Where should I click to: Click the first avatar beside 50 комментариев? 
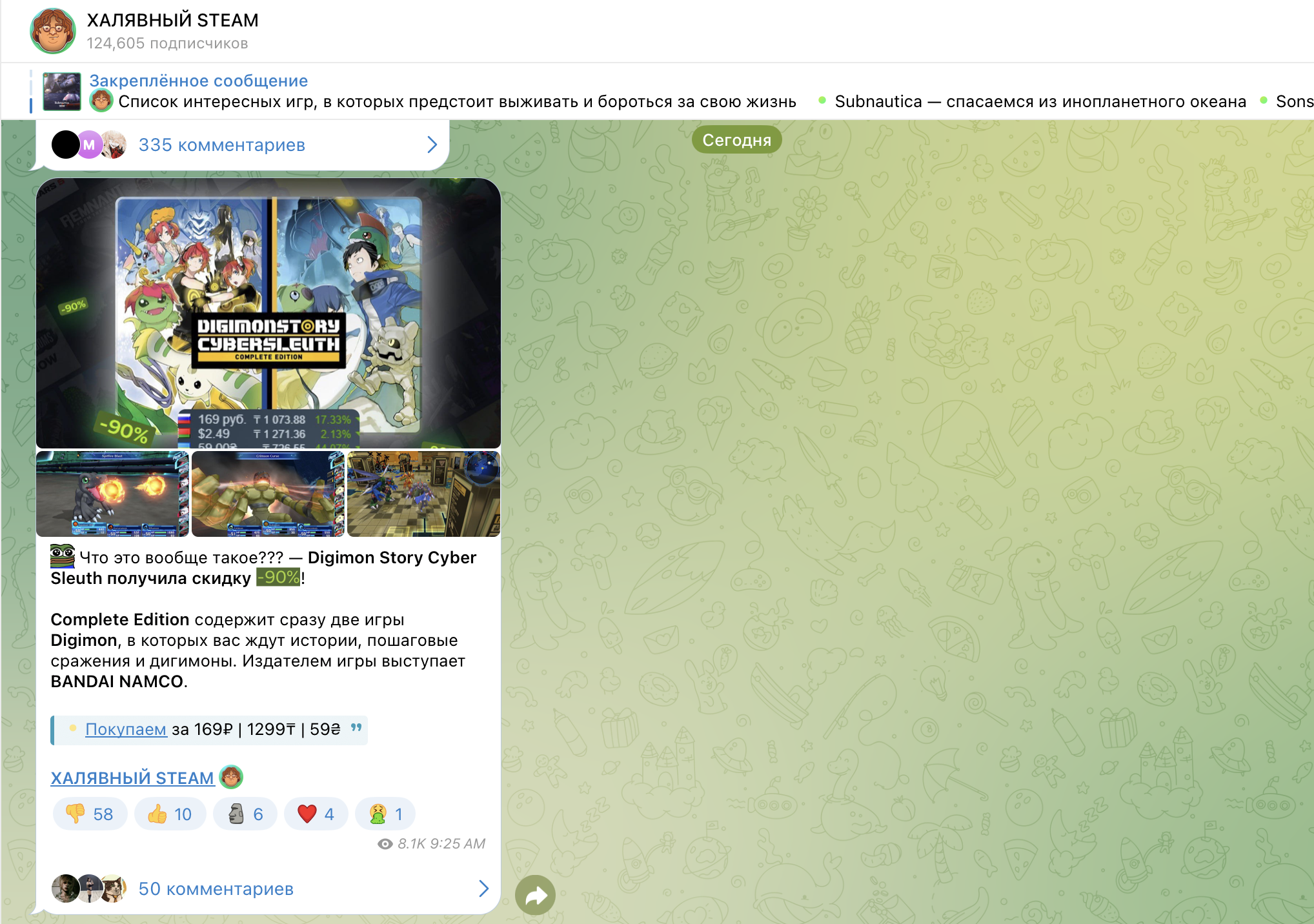pos(65,889)
